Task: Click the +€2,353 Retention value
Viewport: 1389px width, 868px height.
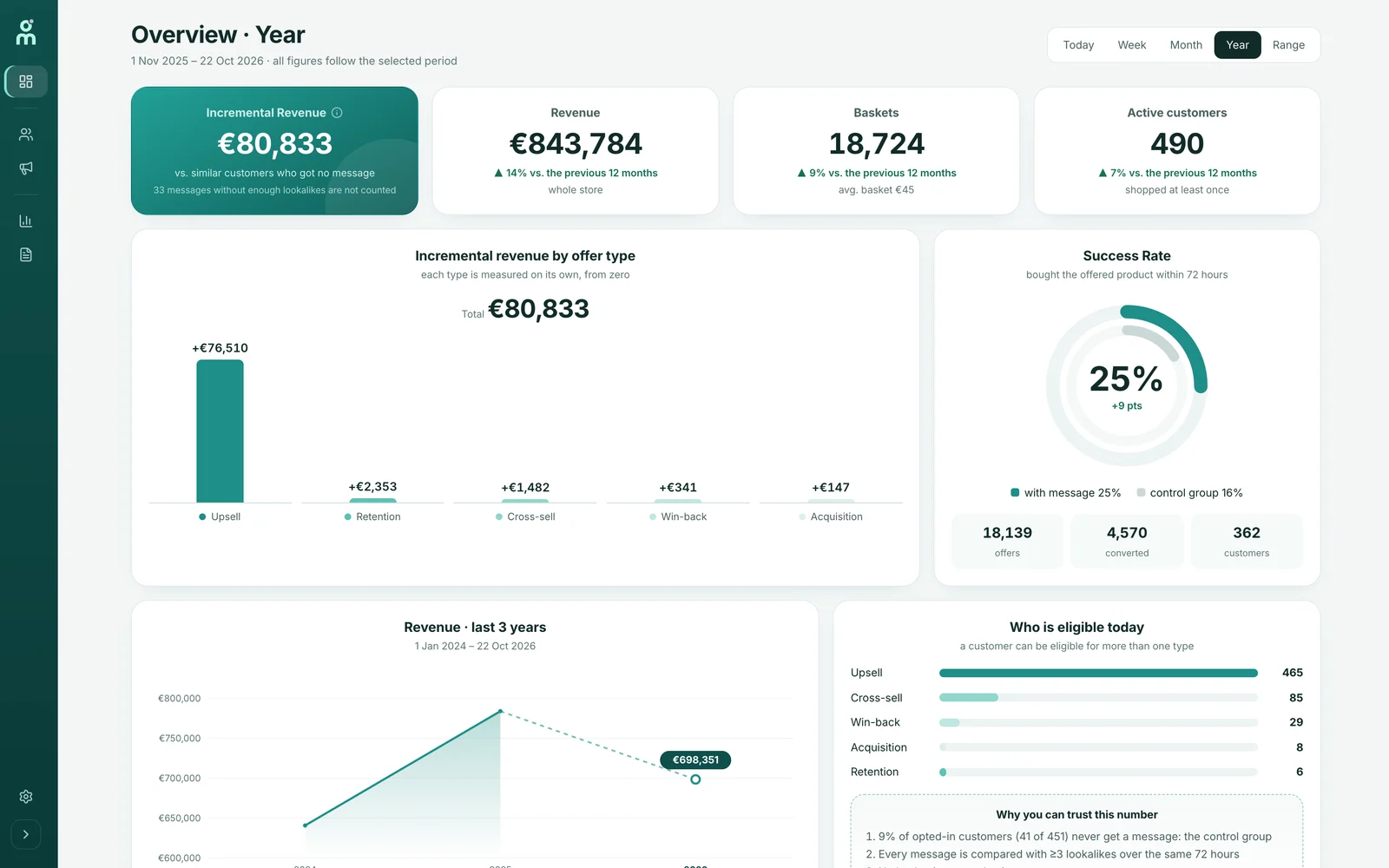Action: point(372,487)
